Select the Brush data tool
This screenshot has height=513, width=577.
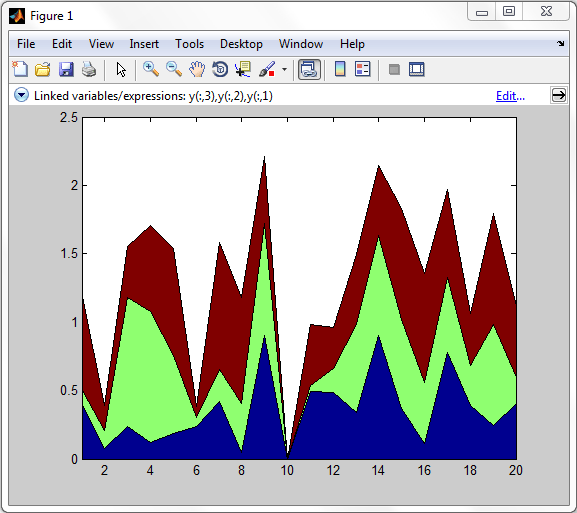pyautogui.click(x=267, y=69)
